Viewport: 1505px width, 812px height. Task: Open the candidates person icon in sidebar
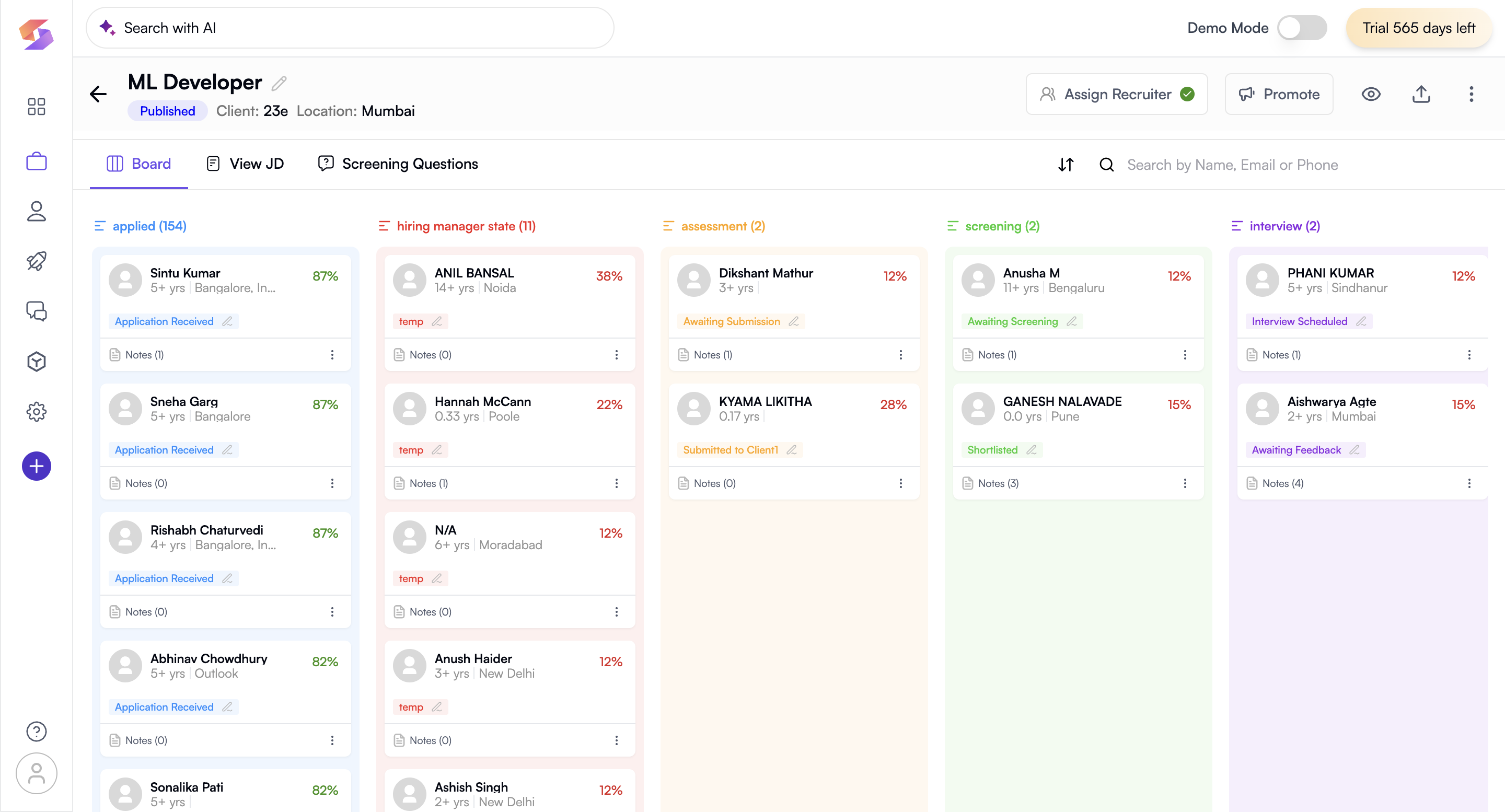pyautogui.click(x=36, y=211)
